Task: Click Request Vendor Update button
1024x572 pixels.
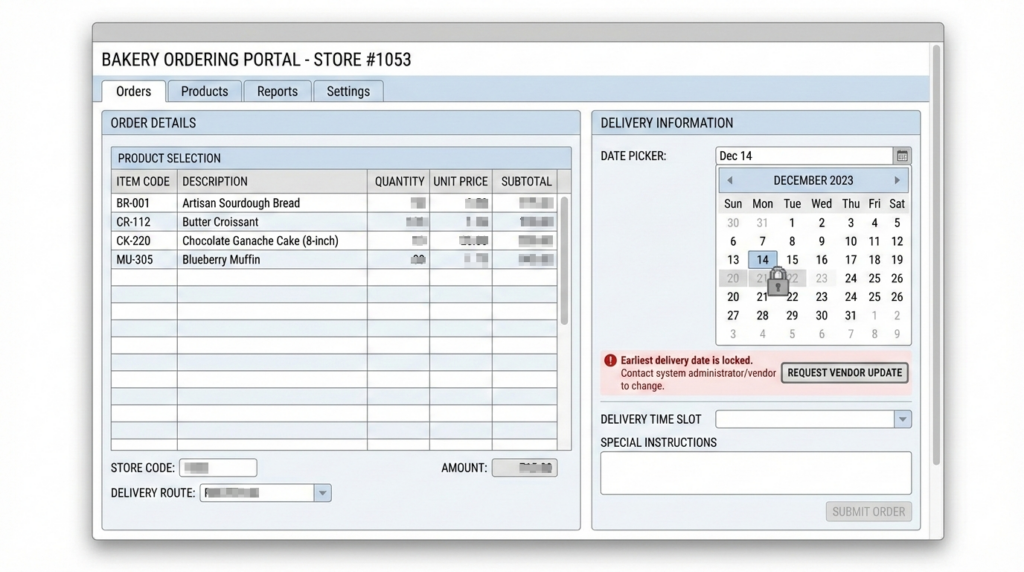Action: 844,373
